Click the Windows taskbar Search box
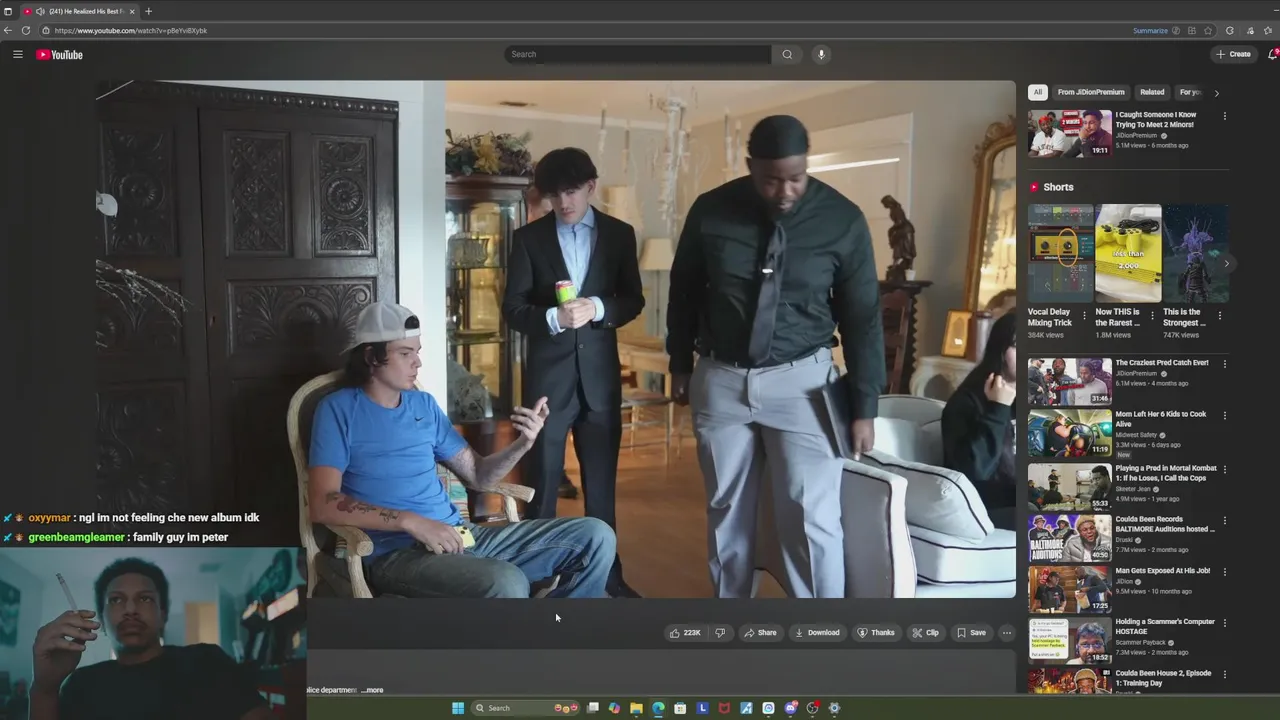The image size is (1280, 720). pyautogui.click(x=526, y=708)
